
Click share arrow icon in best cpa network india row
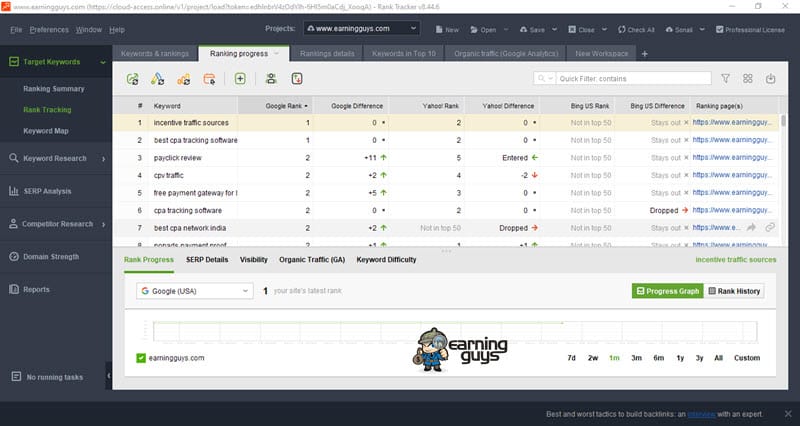[751, 228]
